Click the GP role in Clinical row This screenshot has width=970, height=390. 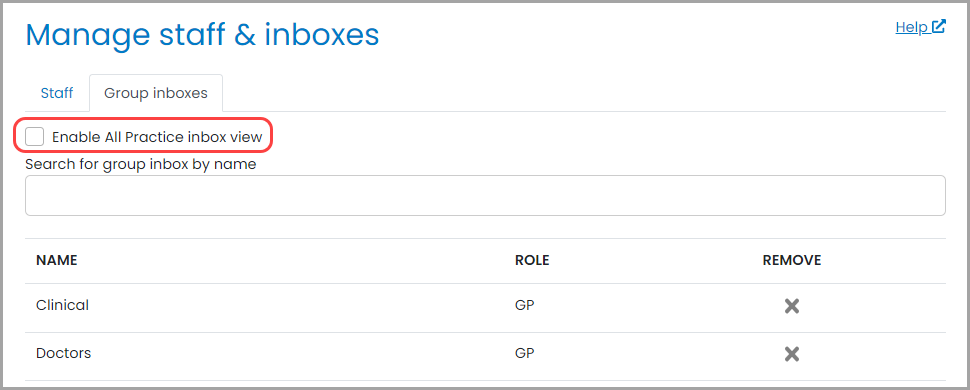click(525, 305)
